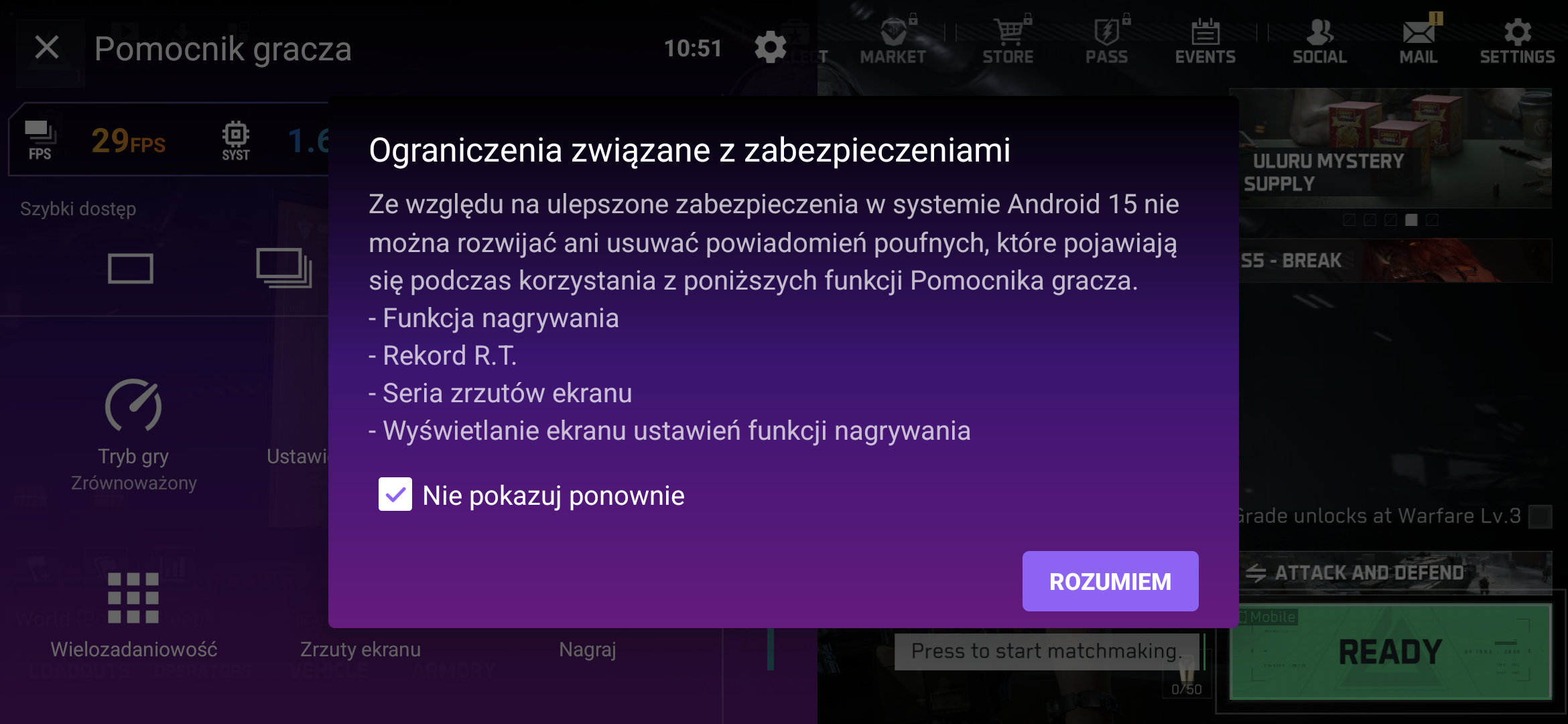This screenshot has height=724, width=1568.
Task: Click the READY matchmaking button
Action: tap(1390, 652)
